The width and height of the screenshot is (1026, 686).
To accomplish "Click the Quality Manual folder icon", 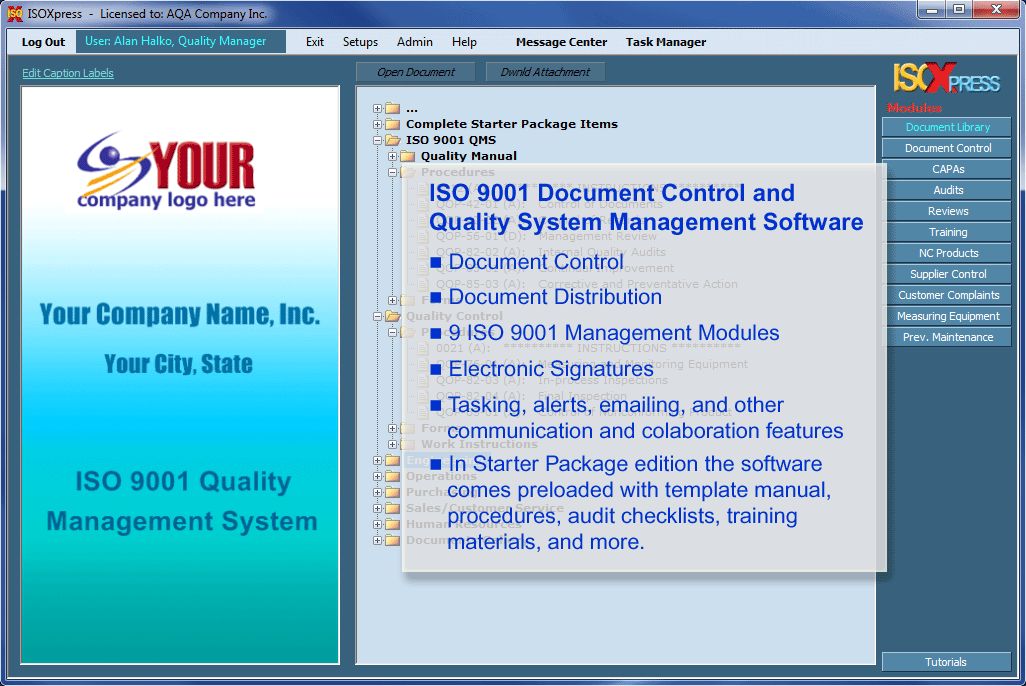I will (406, 156).
